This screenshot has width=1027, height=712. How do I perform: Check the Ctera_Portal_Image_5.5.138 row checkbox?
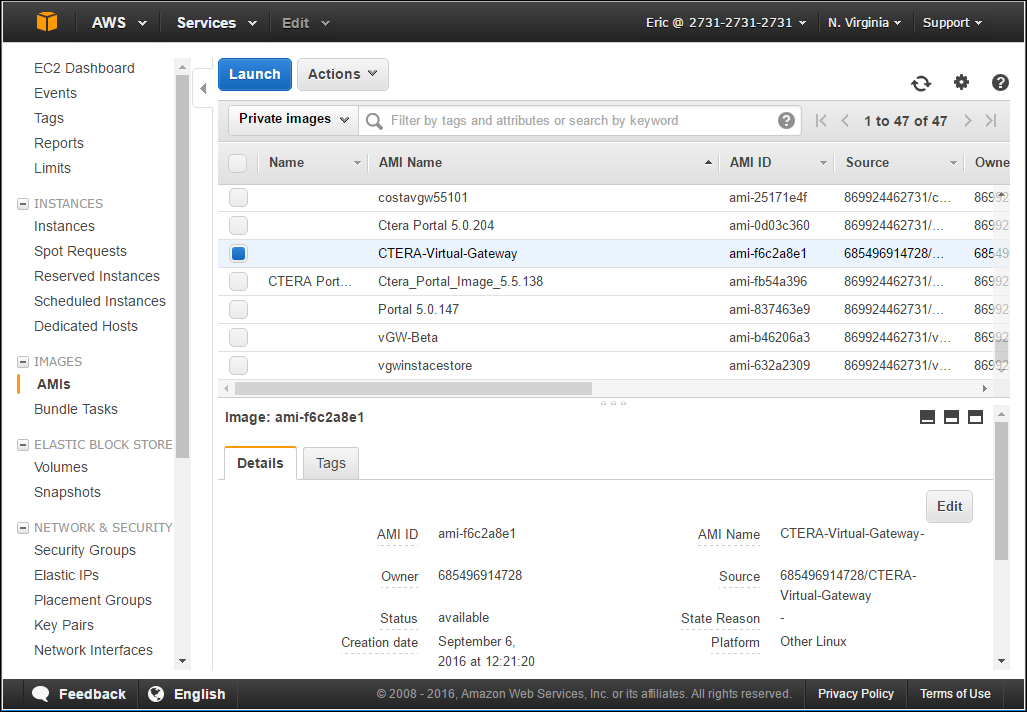(x=238, y=282)
